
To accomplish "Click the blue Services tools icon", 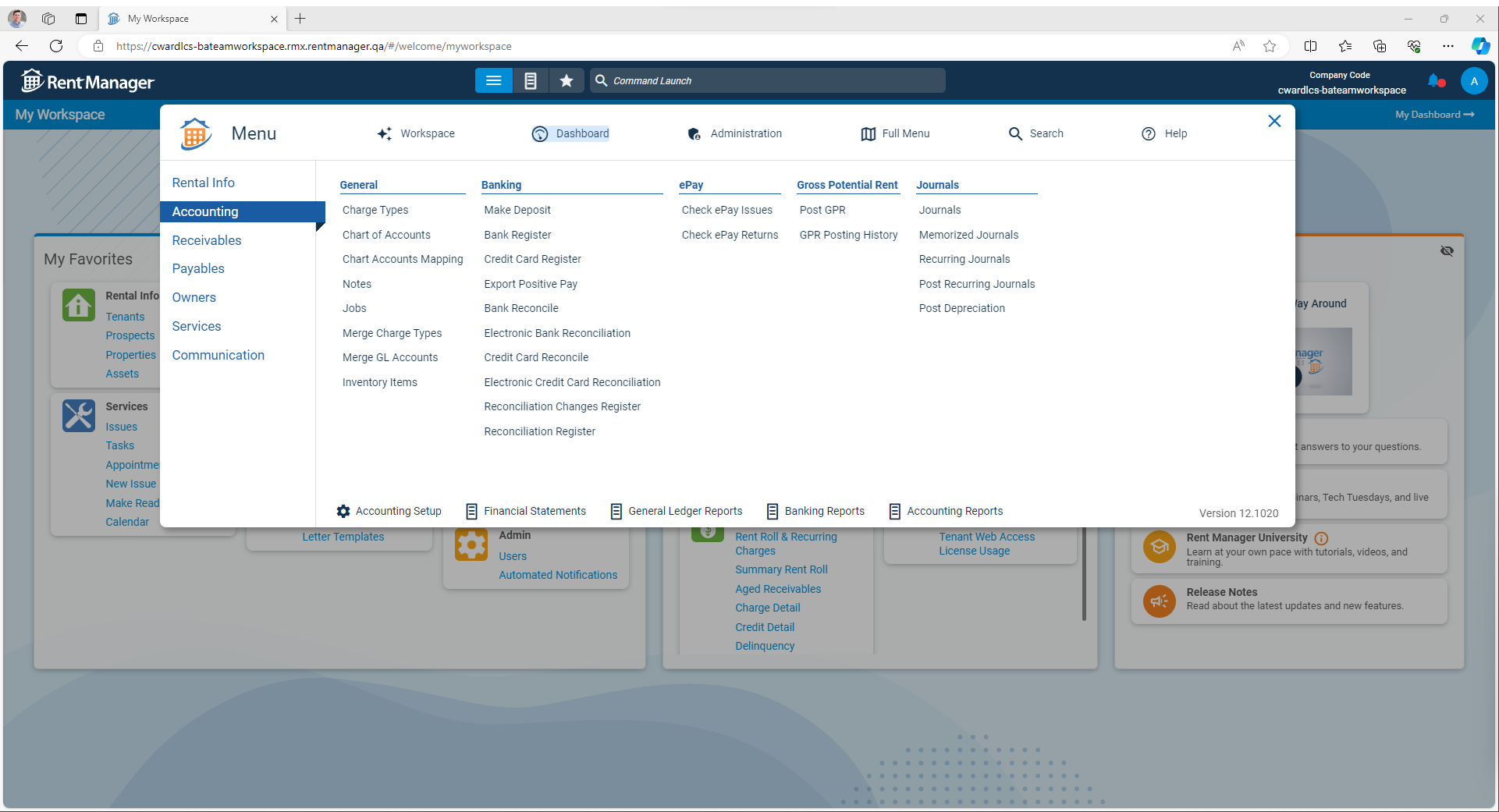I will tap(79, 416).
